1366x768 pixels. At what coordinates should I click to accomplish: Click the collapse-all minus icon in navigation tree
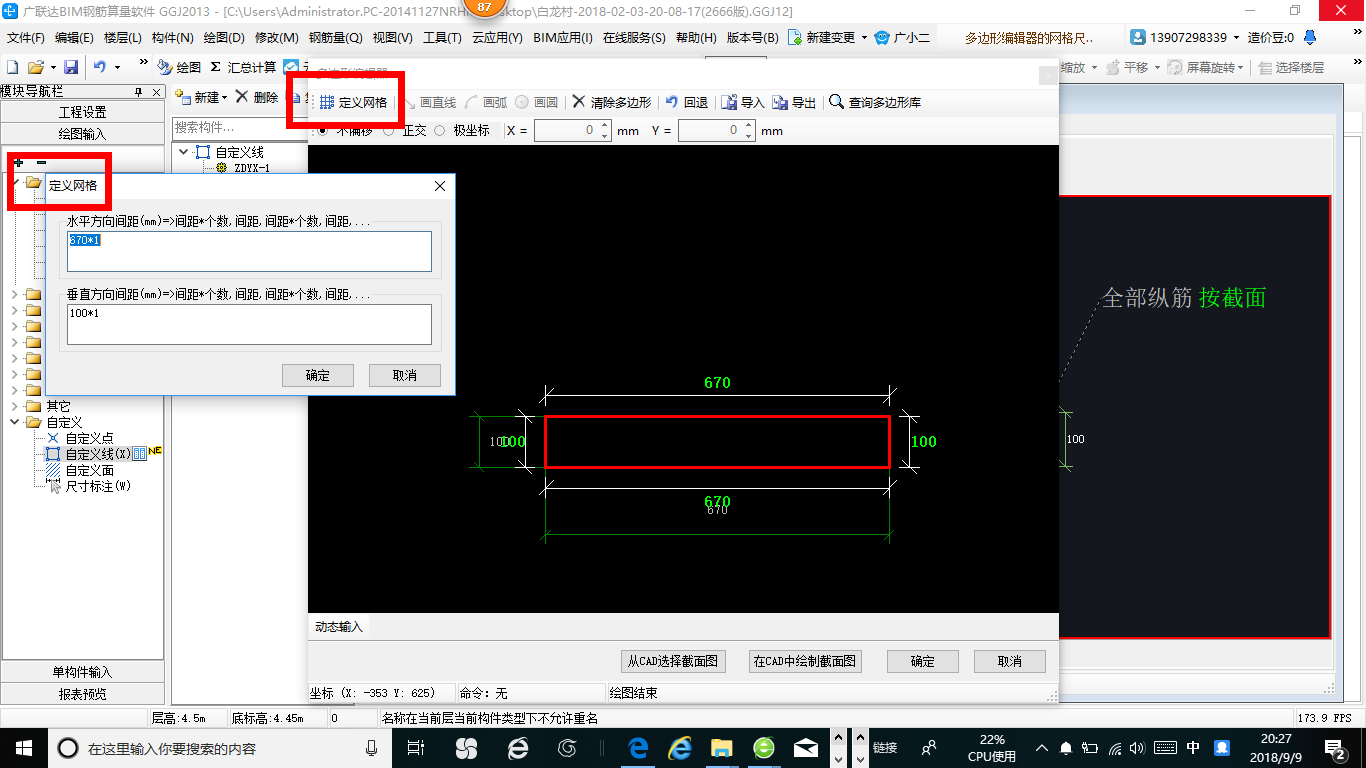tap(41, 162)
